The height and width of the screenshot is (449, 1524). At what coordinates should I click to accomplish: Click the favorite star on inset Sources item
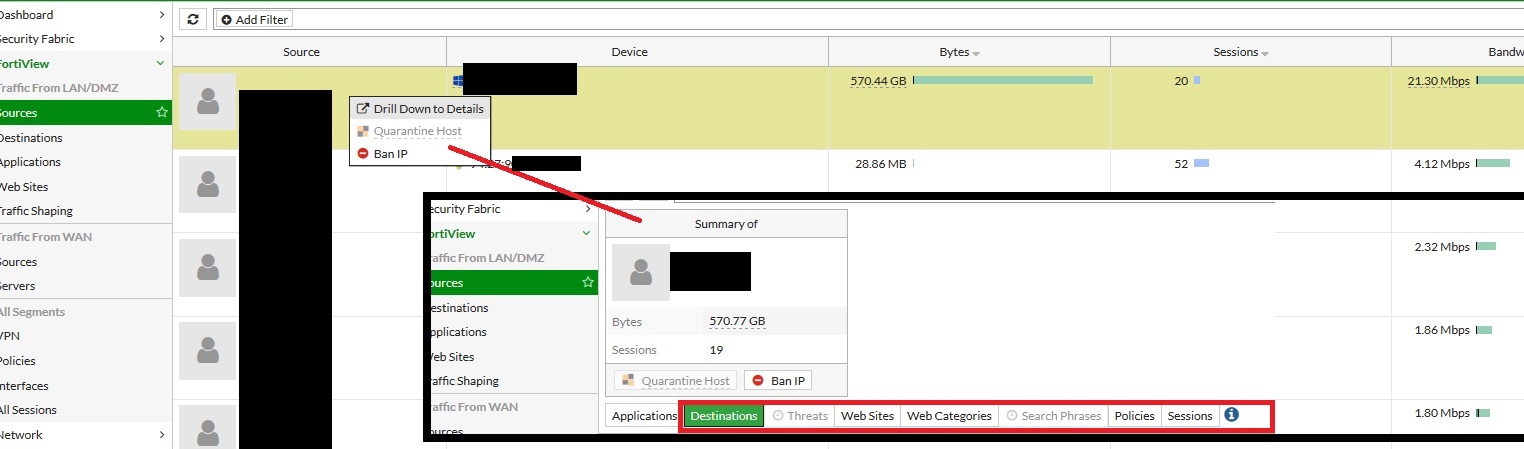point(588,283)
